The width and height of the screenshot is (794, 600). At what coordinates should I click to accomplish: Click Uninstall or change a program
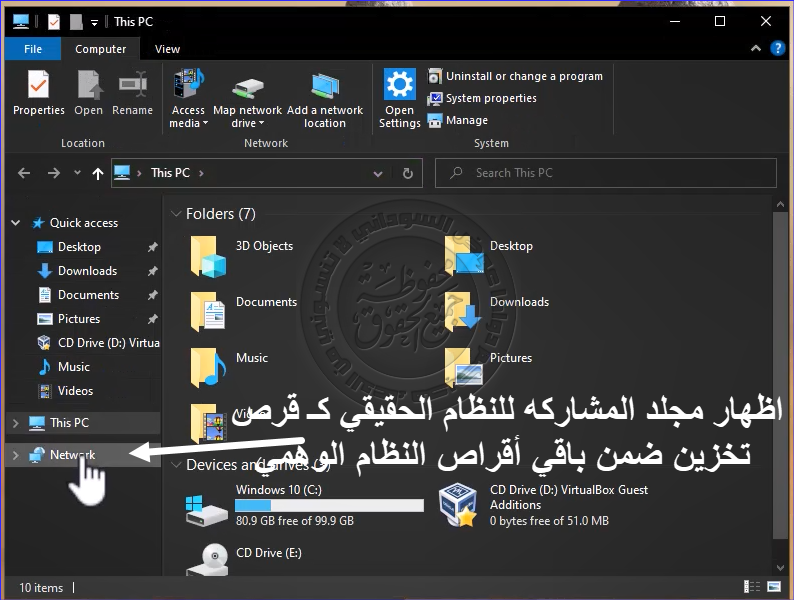[515, 76]
